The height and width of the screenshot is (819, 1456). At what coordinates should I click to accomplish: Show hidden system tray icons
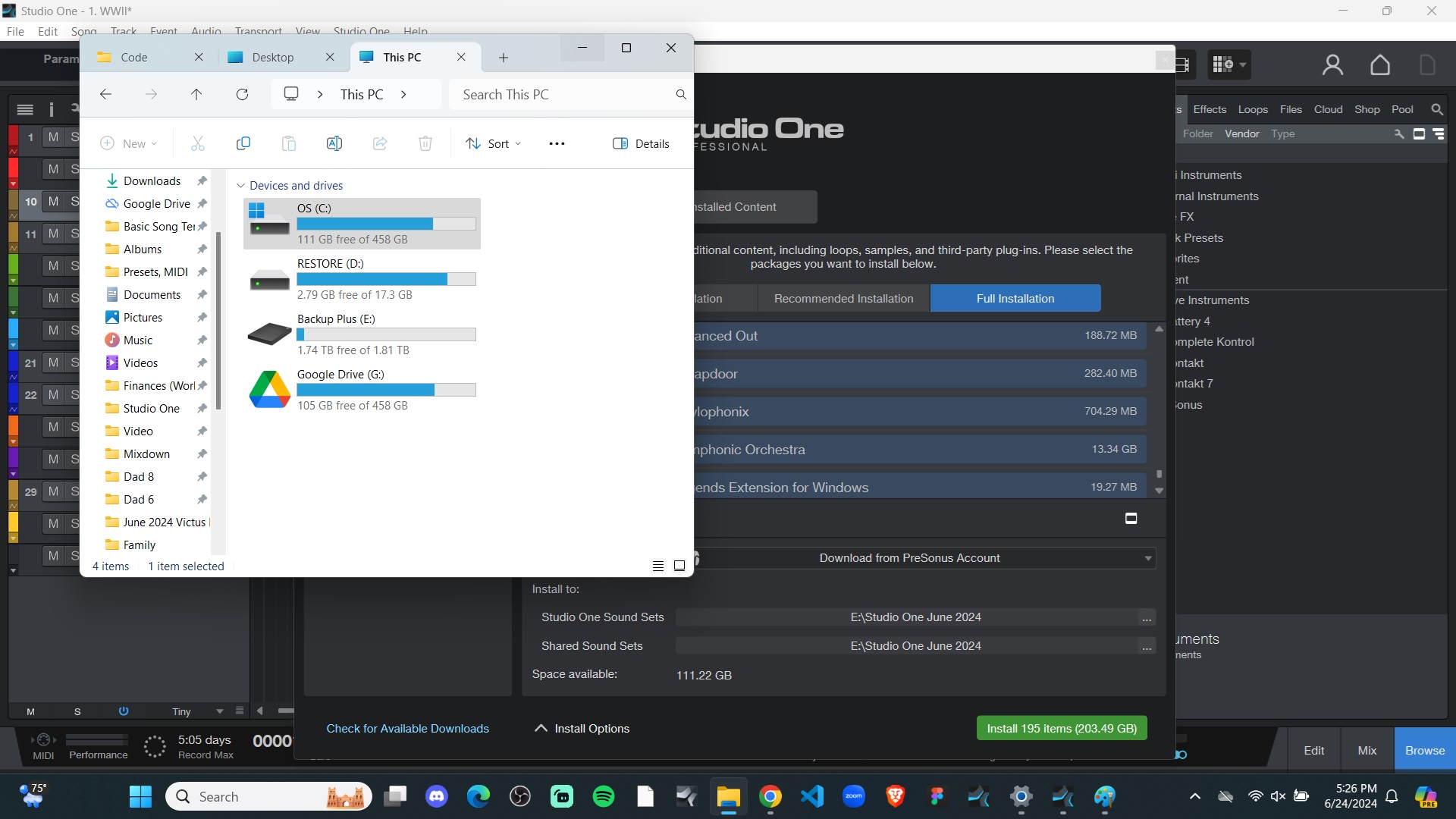[x=1195, y=796]
